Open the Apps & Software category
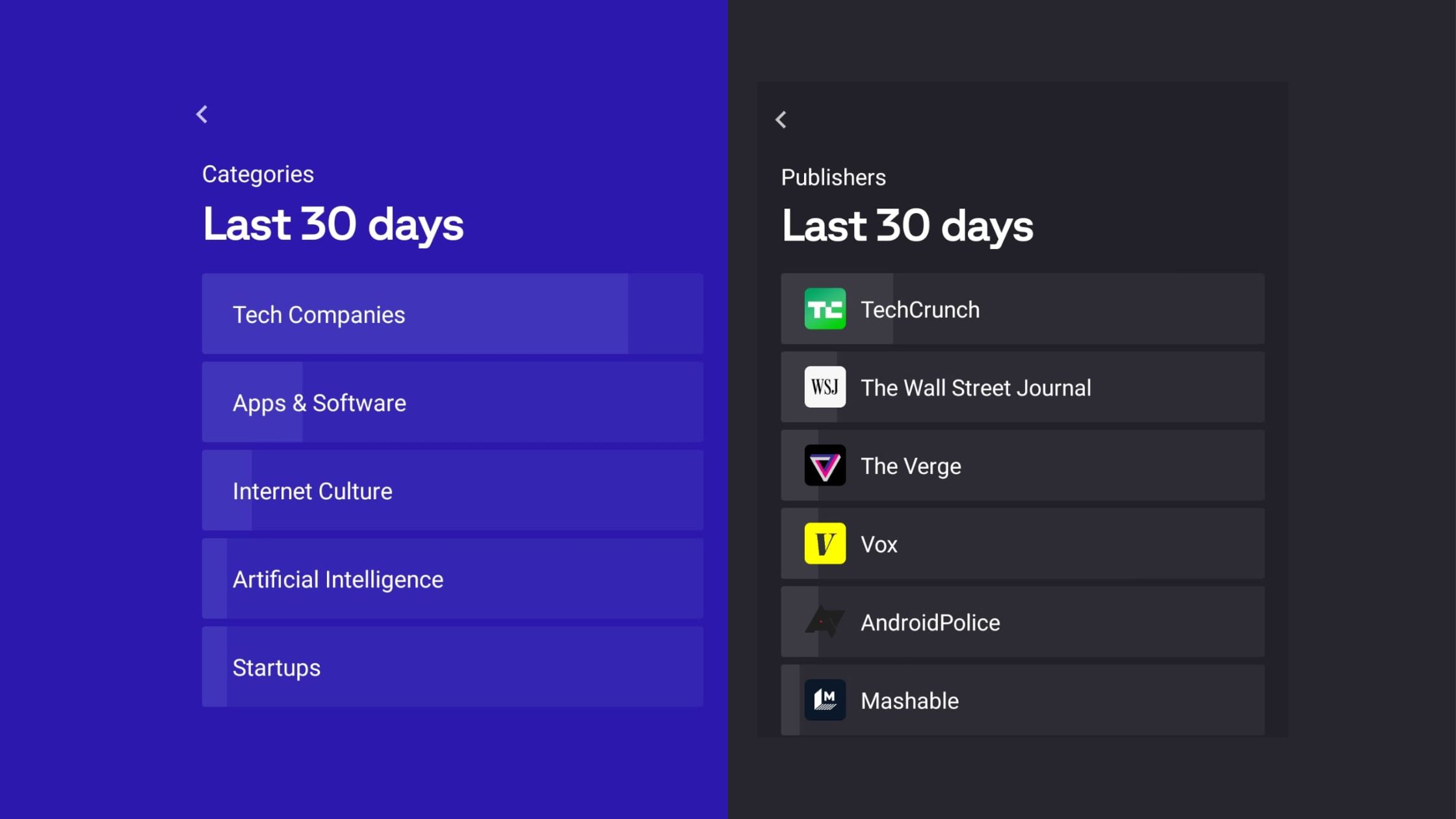 [x=452, y=402]
